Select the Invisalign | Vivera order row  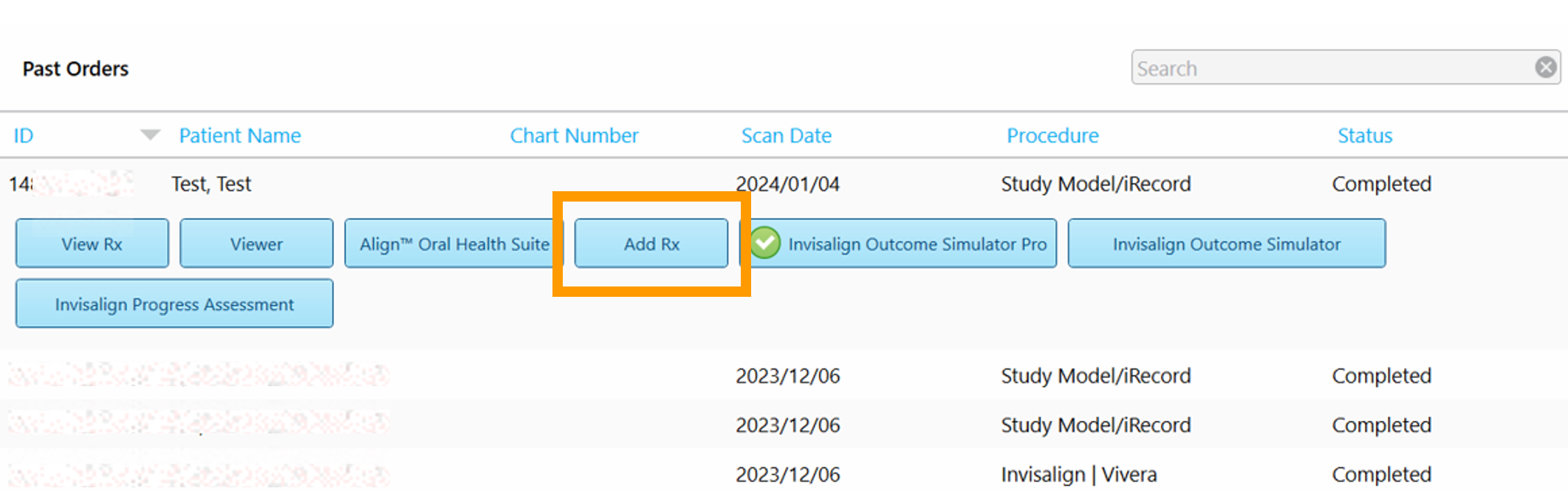[x=784, y=473]
